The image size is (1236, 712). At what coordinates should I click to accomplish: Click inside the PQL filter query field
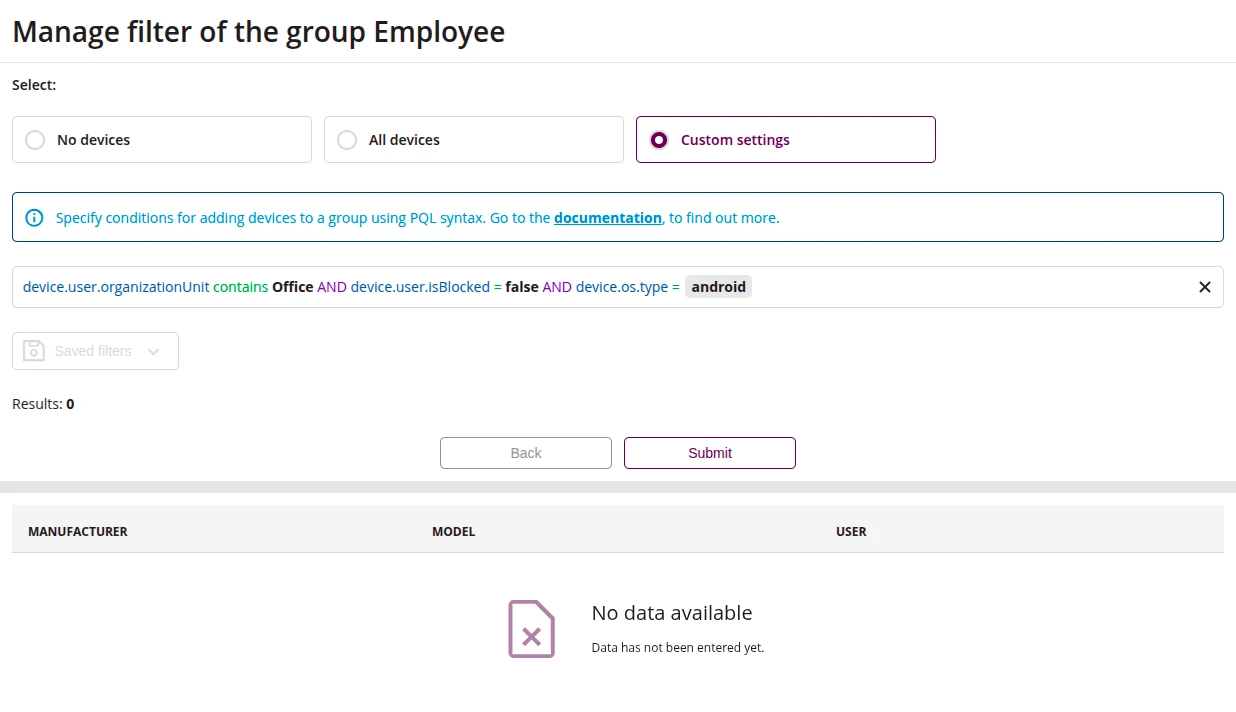click(618, 287)
